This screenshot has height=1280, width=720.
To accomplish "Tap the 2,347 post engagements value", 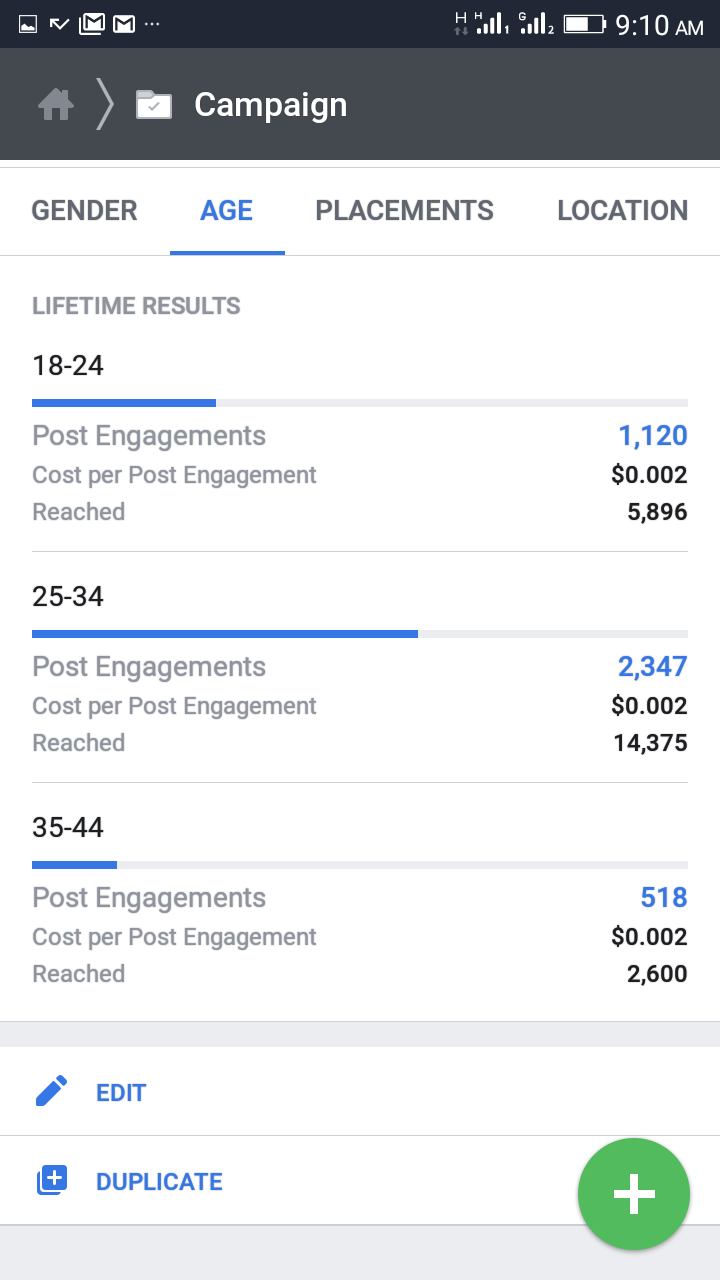I will pos(653,666).
